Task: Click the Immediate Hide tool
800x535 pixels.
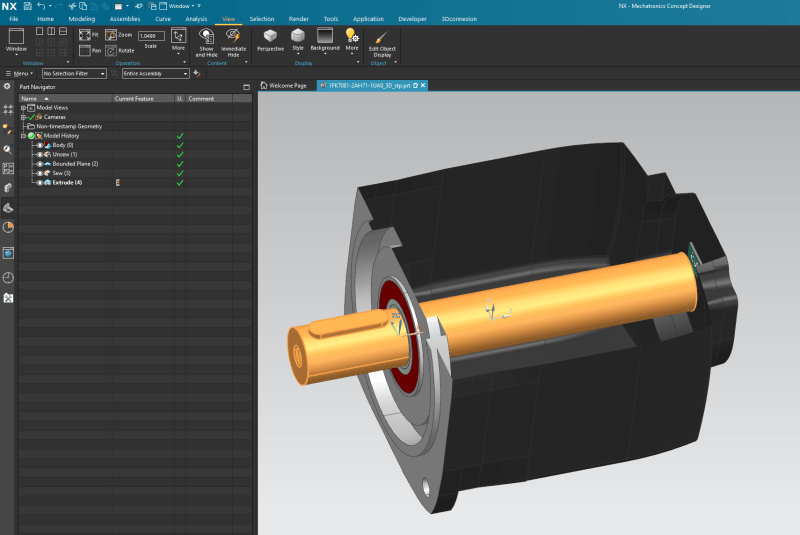Action: click(233, 42)
